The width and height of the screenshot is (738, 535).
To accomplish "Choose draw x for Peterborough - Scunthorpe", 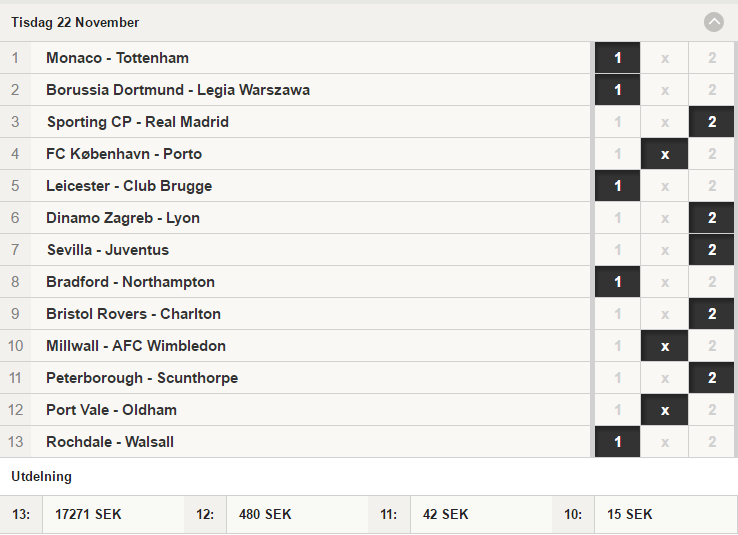I will pos(665,378).
